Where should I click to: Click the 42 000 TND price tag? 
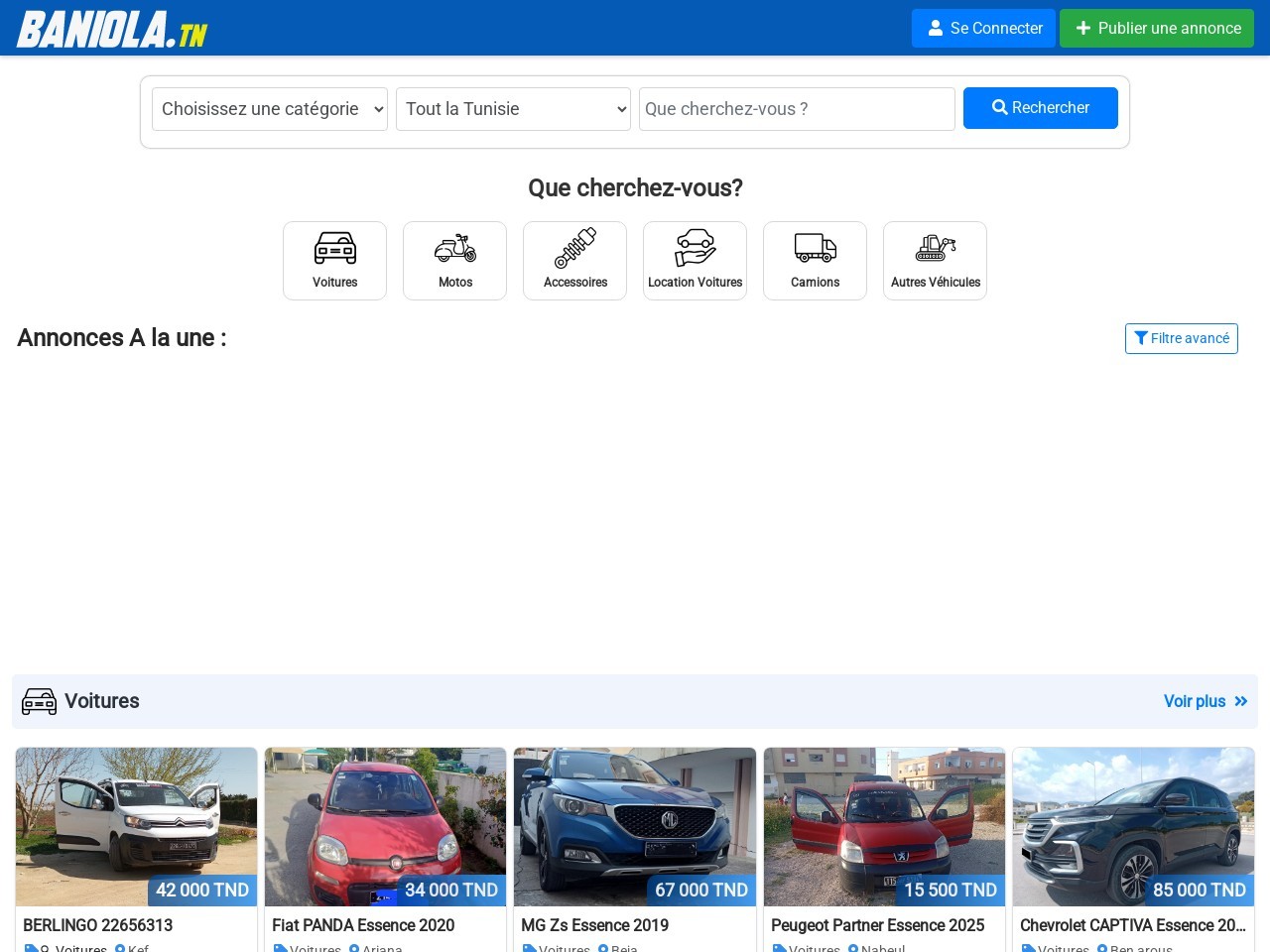pos(202,891)
